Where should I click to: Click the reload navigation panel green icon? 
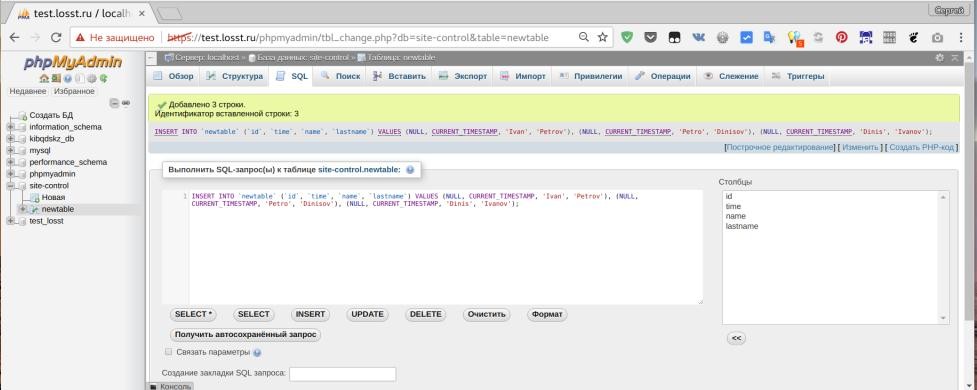(103, 78)
